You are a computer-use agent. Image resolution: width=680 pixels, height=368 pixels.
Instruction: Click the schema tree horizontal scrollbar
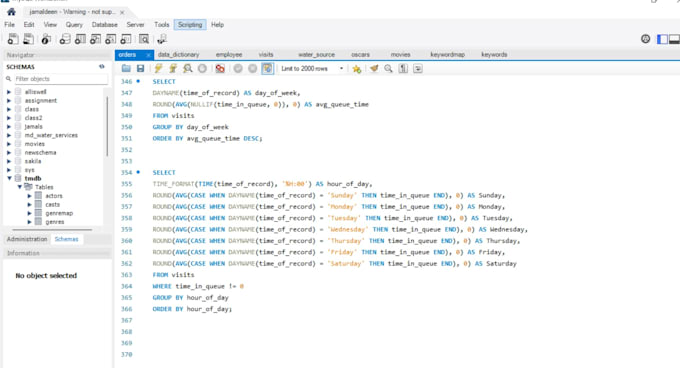(52, 230)
